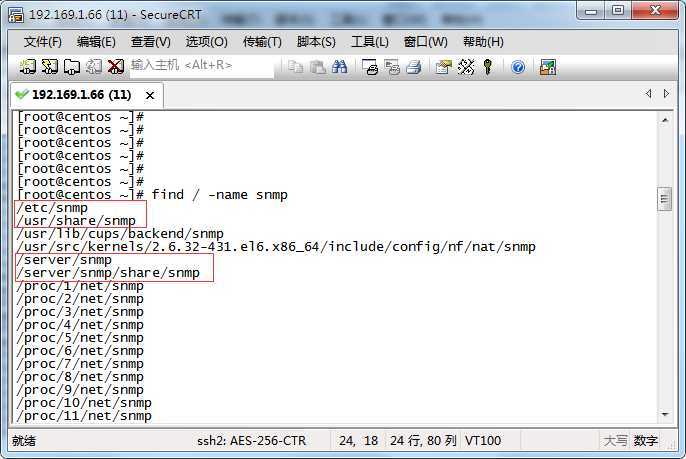This screenshot has height=459, width=686.
Task: Click the Copy toolbar icon
Action: pyautogui.click(x=296, y=67)
